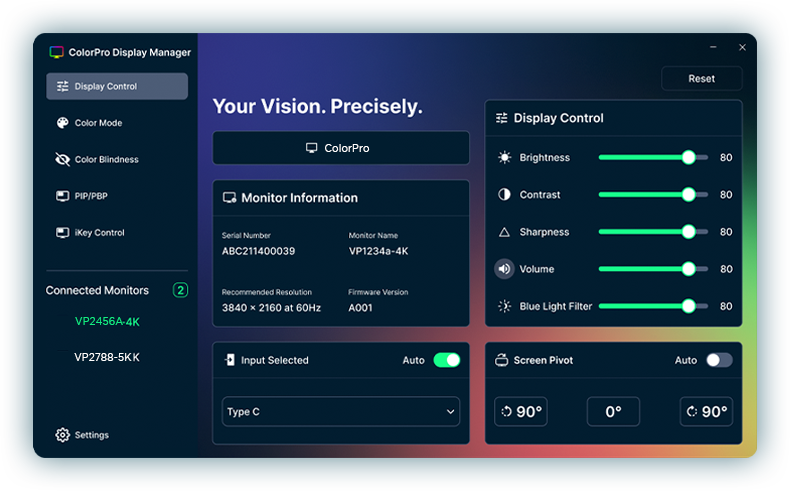Click the Sharpness triangle icon
Image resolution: width=790 pixels, height=491 pixels.
(504, 232)
